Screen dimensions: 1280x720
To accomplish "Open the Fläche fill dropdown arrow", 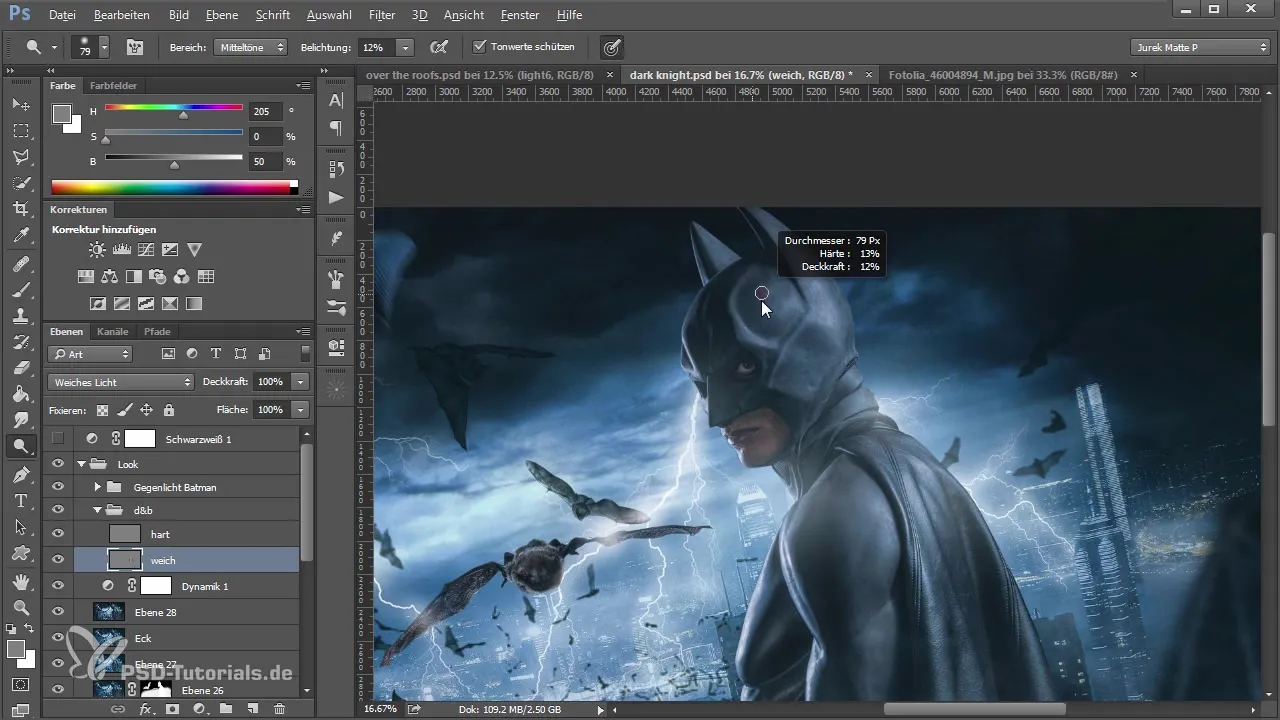I will 301,410.
